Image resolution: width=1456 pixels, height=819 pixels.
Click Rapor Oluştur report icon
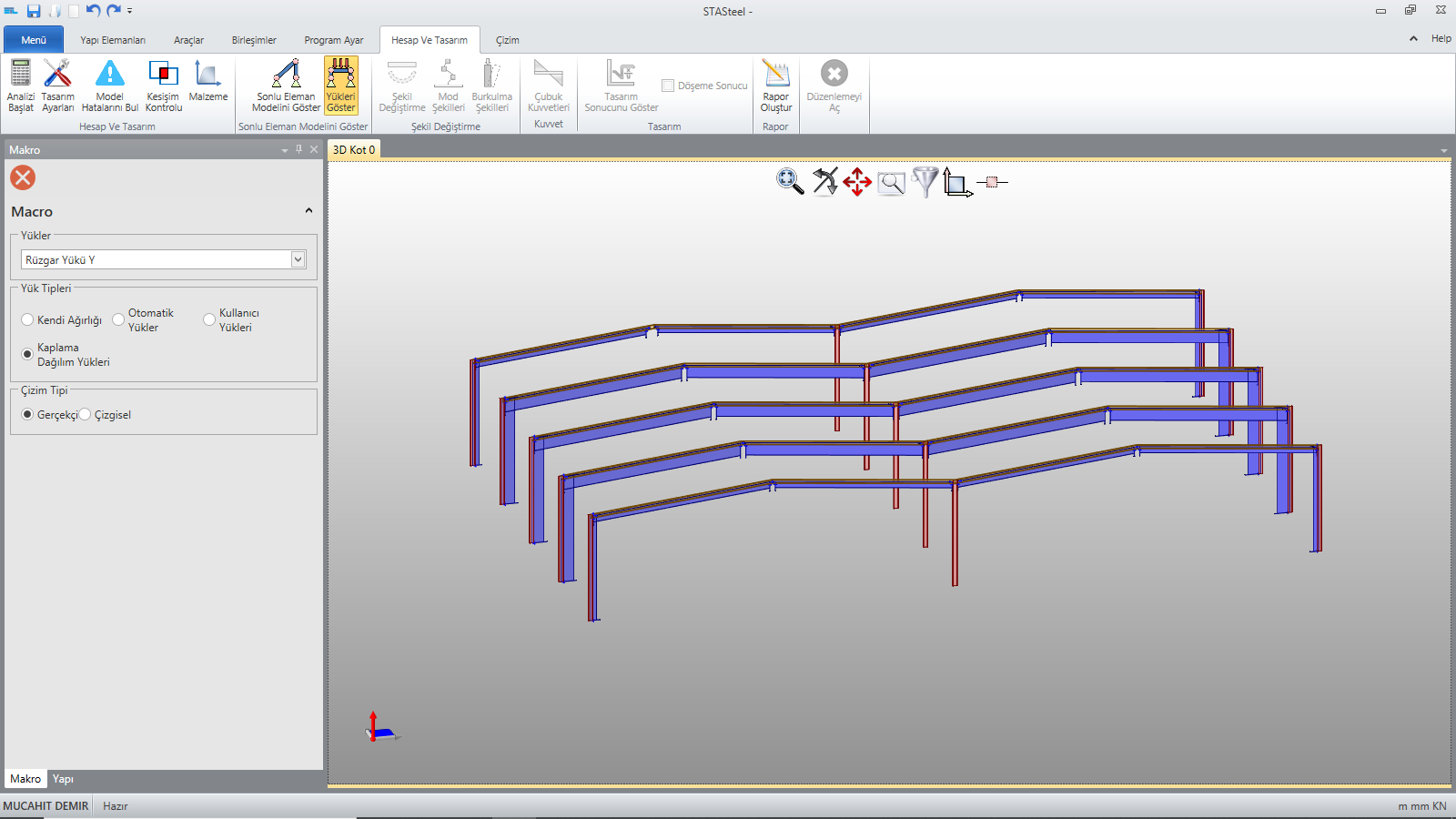pyautogui.click(x=776, y=75)
